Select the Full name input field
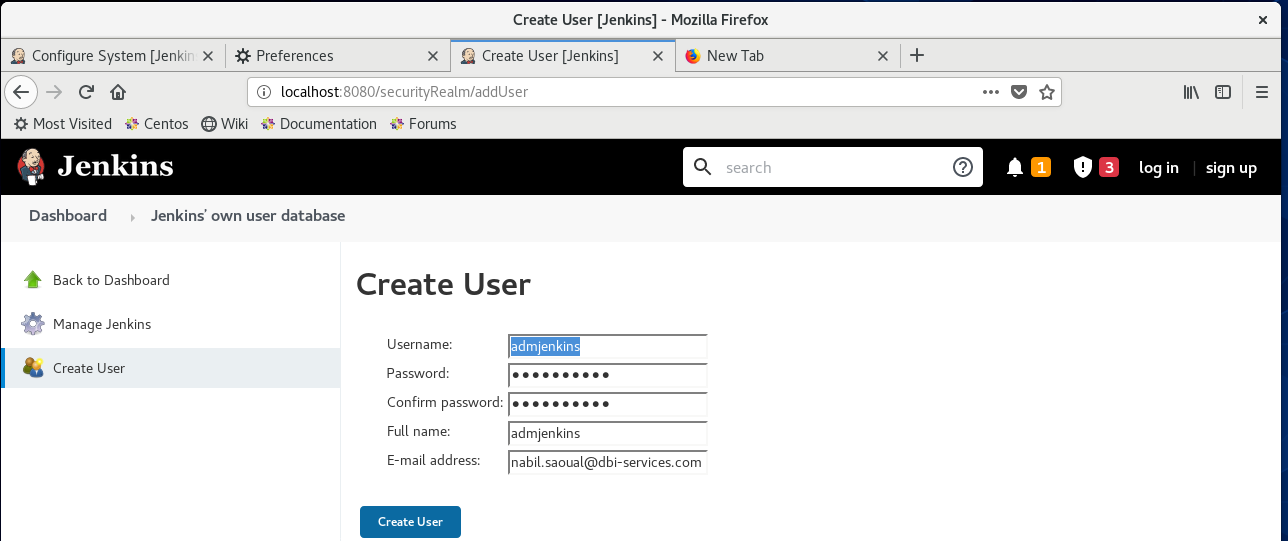This screenshot has width=1288, height=541. point(608,433)
